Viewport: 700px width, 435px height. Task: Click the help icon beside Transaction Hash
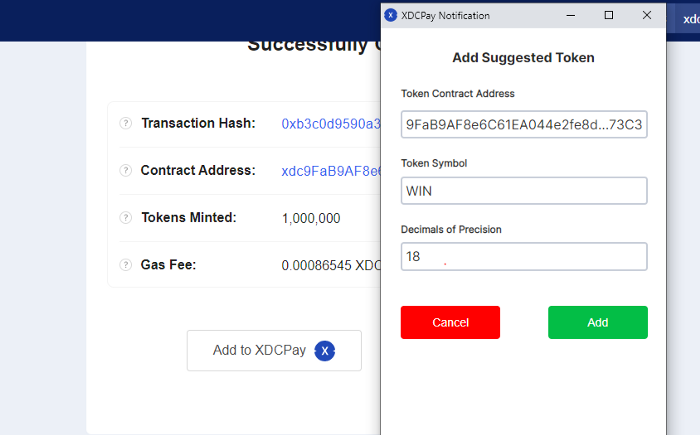tap(126, 124)
